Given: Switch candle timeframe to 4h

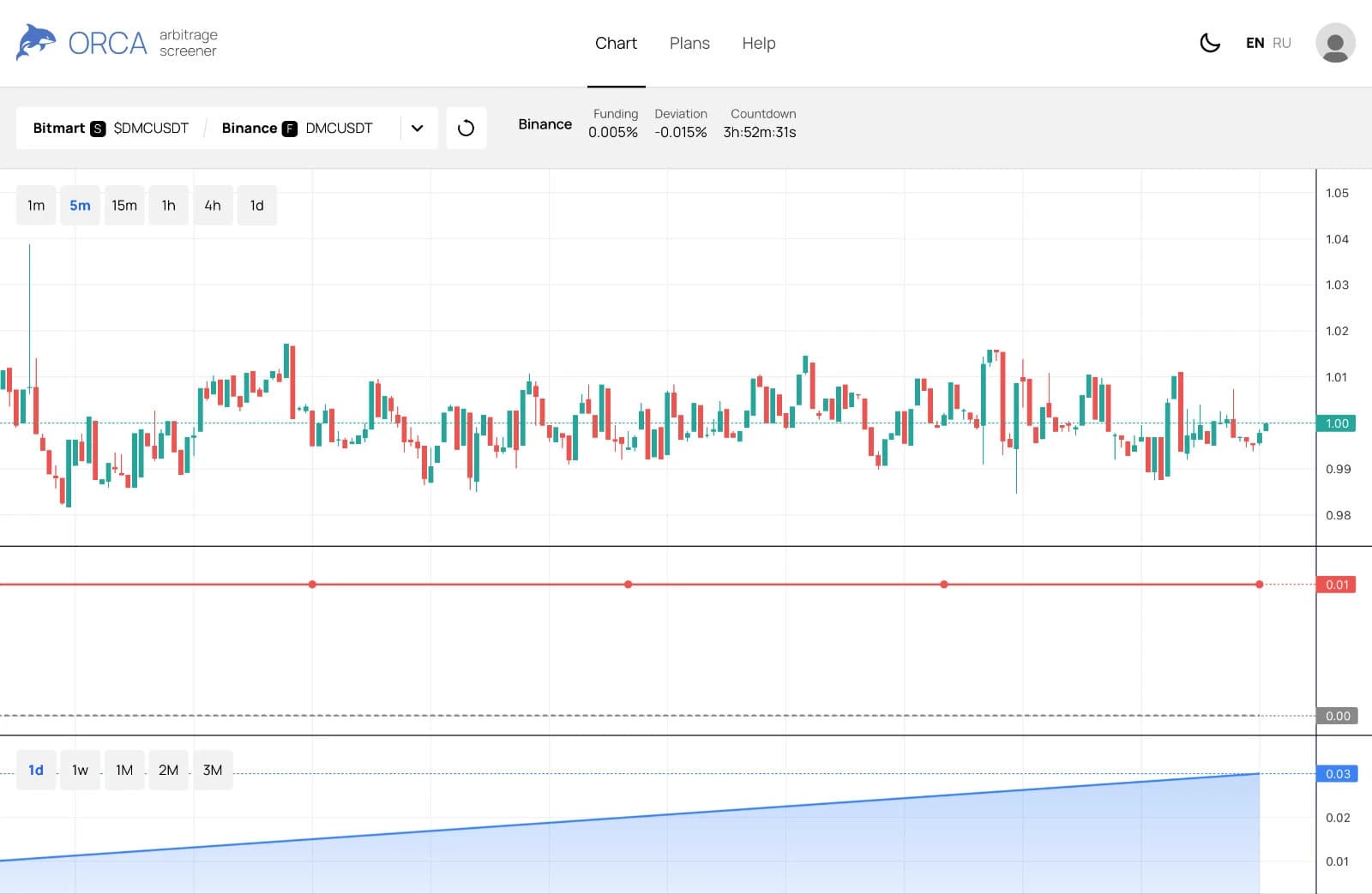Looking at the screenshot, I should (213, 206).
